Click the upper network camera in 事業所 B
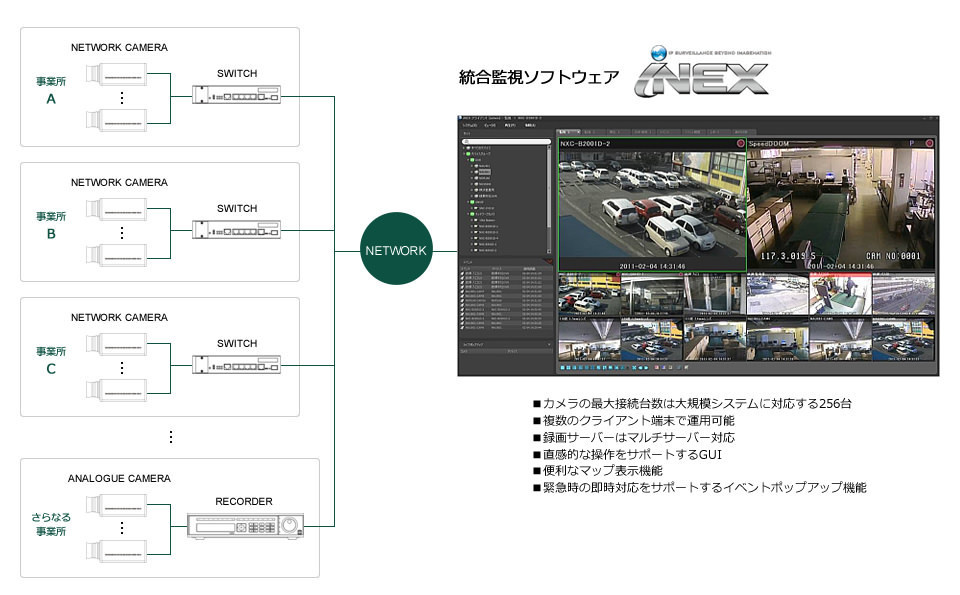The width and height of the screenshot is (960, 595). click(x=116, y=209)
